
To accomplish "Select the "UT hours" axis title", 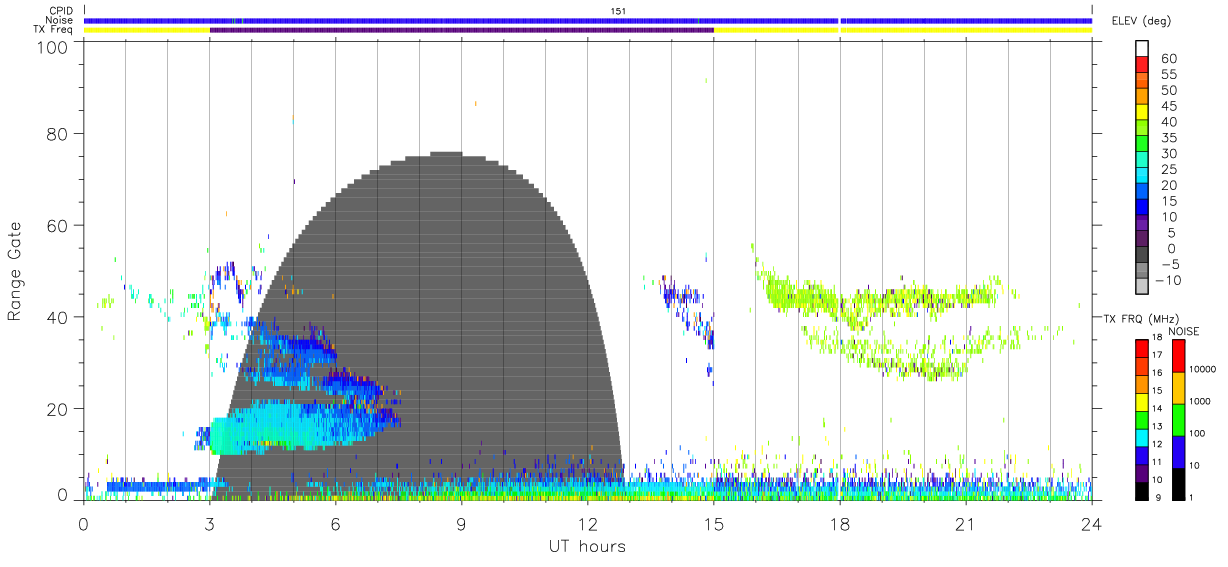I will pyautogui.click(x=586, y=546).
